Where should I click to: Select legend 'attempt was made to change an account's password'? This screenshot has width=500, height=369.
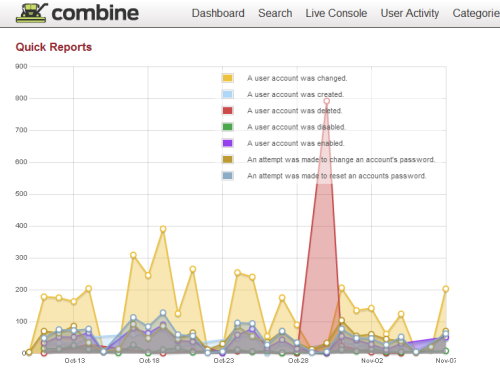[341, 160]
